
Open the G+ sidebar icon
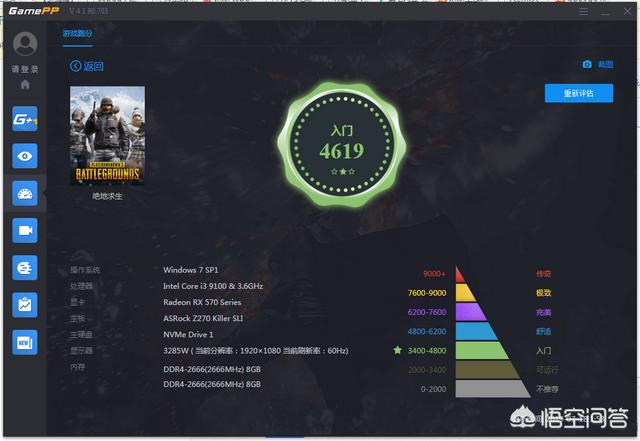[25, 119]
